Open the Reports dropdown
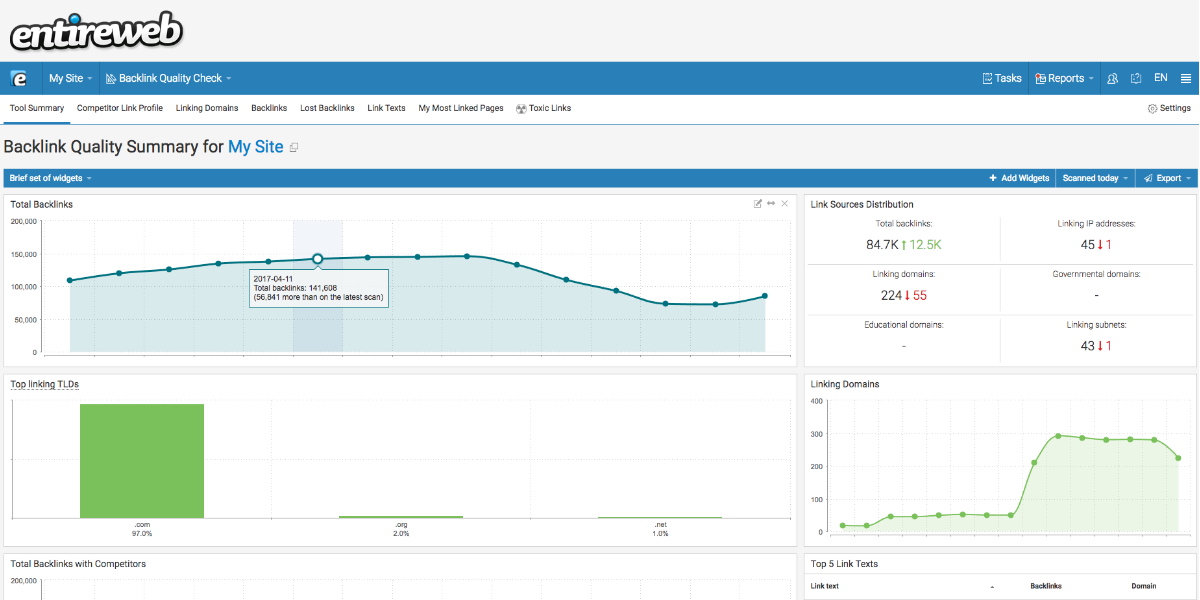The image size is (1200, 600). point(1064,78)
